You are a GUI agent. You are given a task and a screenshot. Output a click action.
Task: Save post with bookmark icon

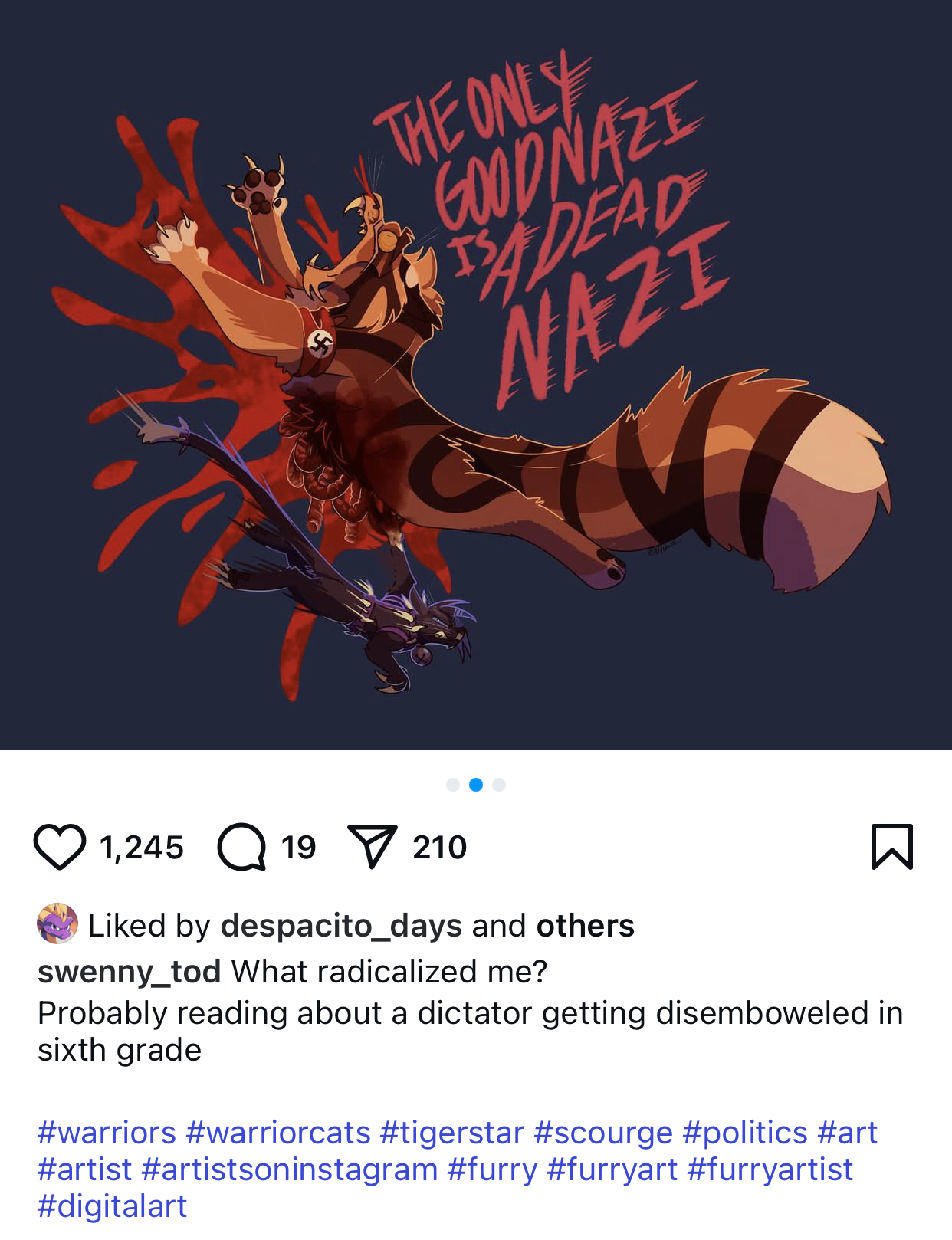pyautogui.click(x=892, y=847)
